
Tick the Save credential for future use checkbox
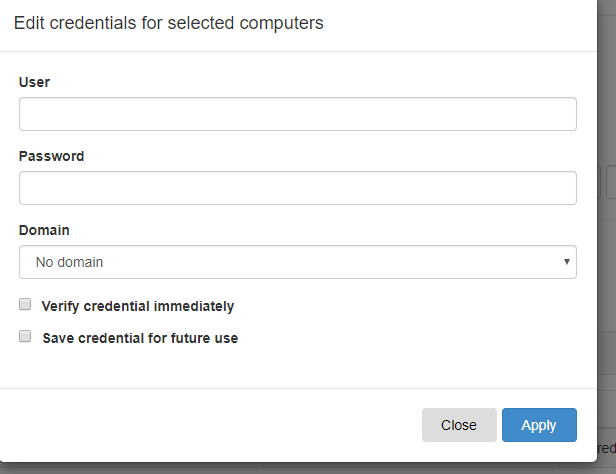point(25,336)
